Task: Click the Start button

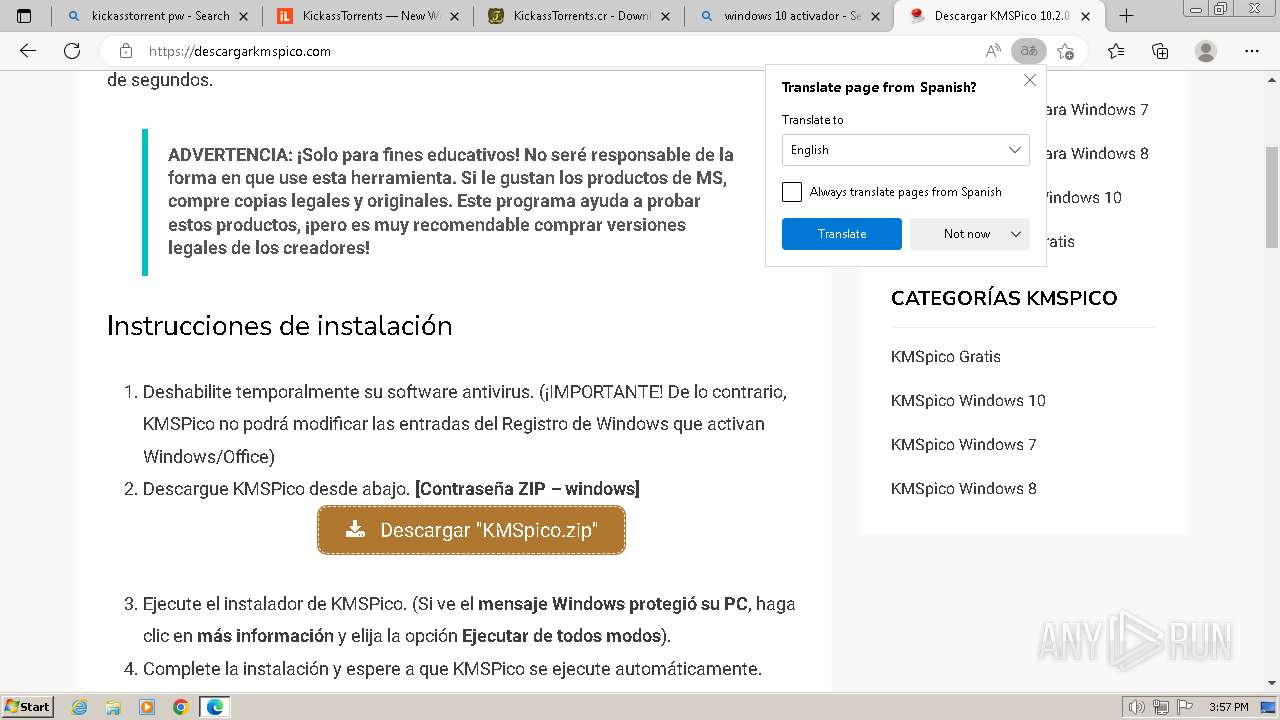Action: tap(27, 707)
